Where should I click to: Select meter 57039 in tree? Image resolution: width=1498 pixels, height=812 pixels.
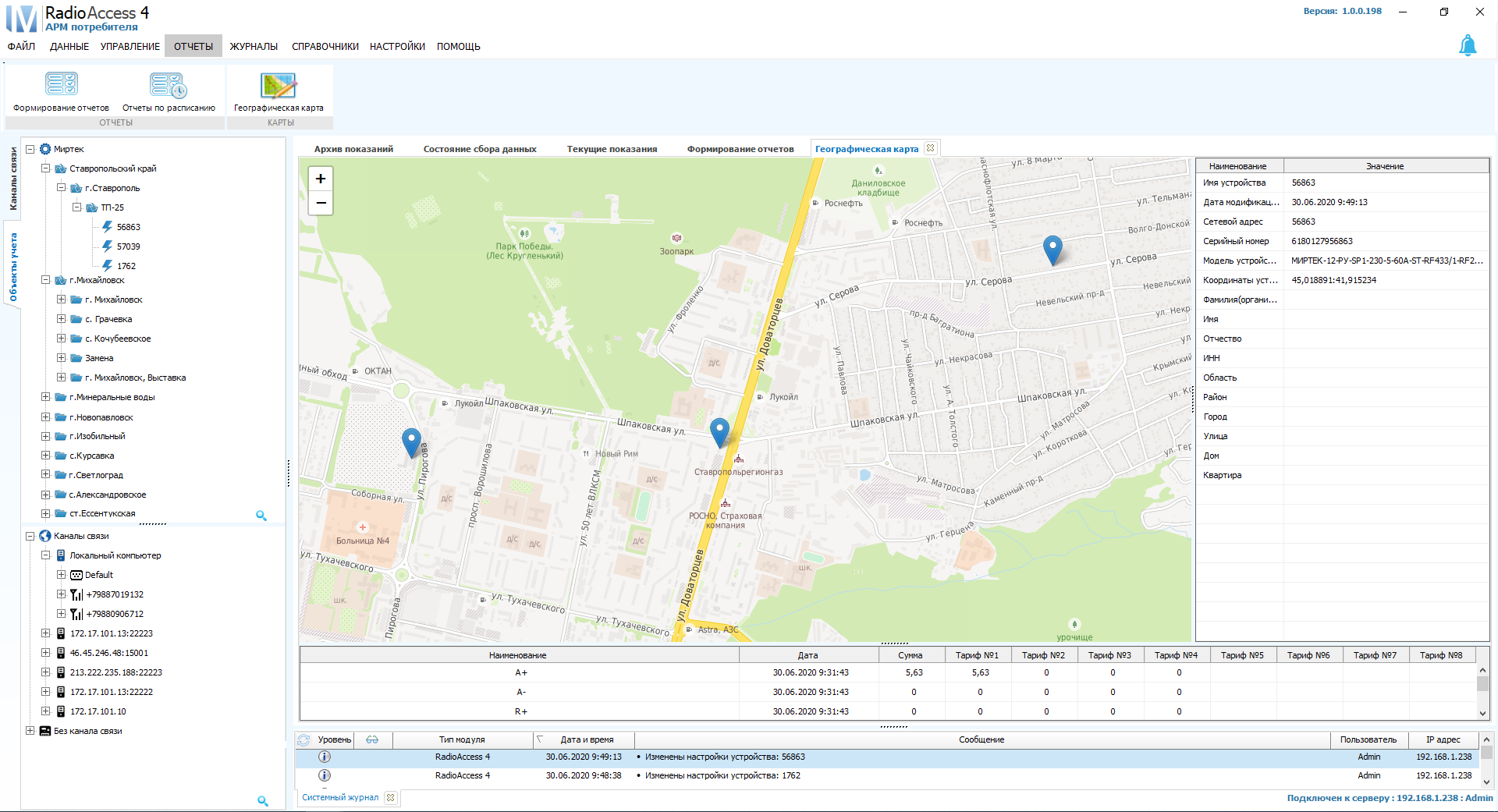tap(128, 246)
